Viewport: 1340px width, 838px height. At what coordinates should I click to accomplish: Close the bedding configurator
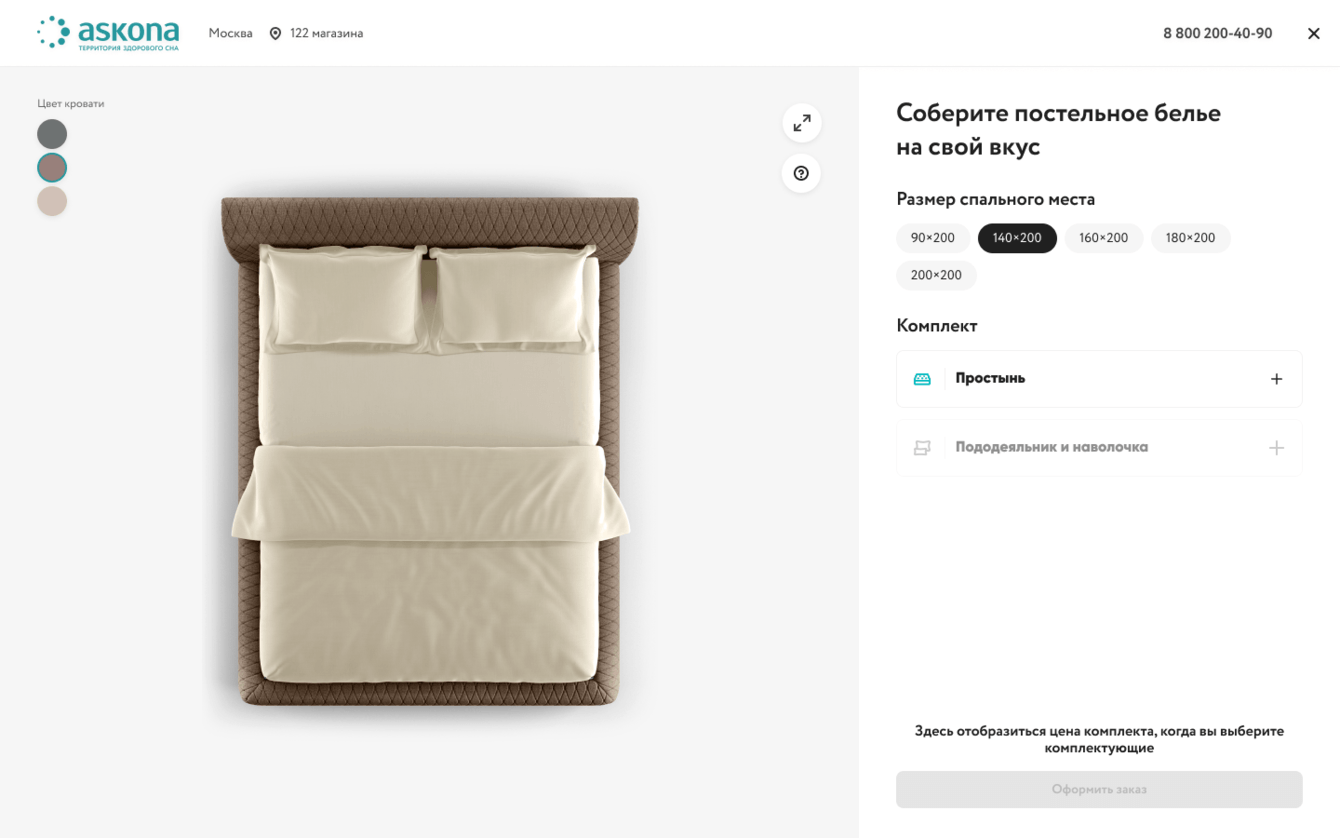1313,34
